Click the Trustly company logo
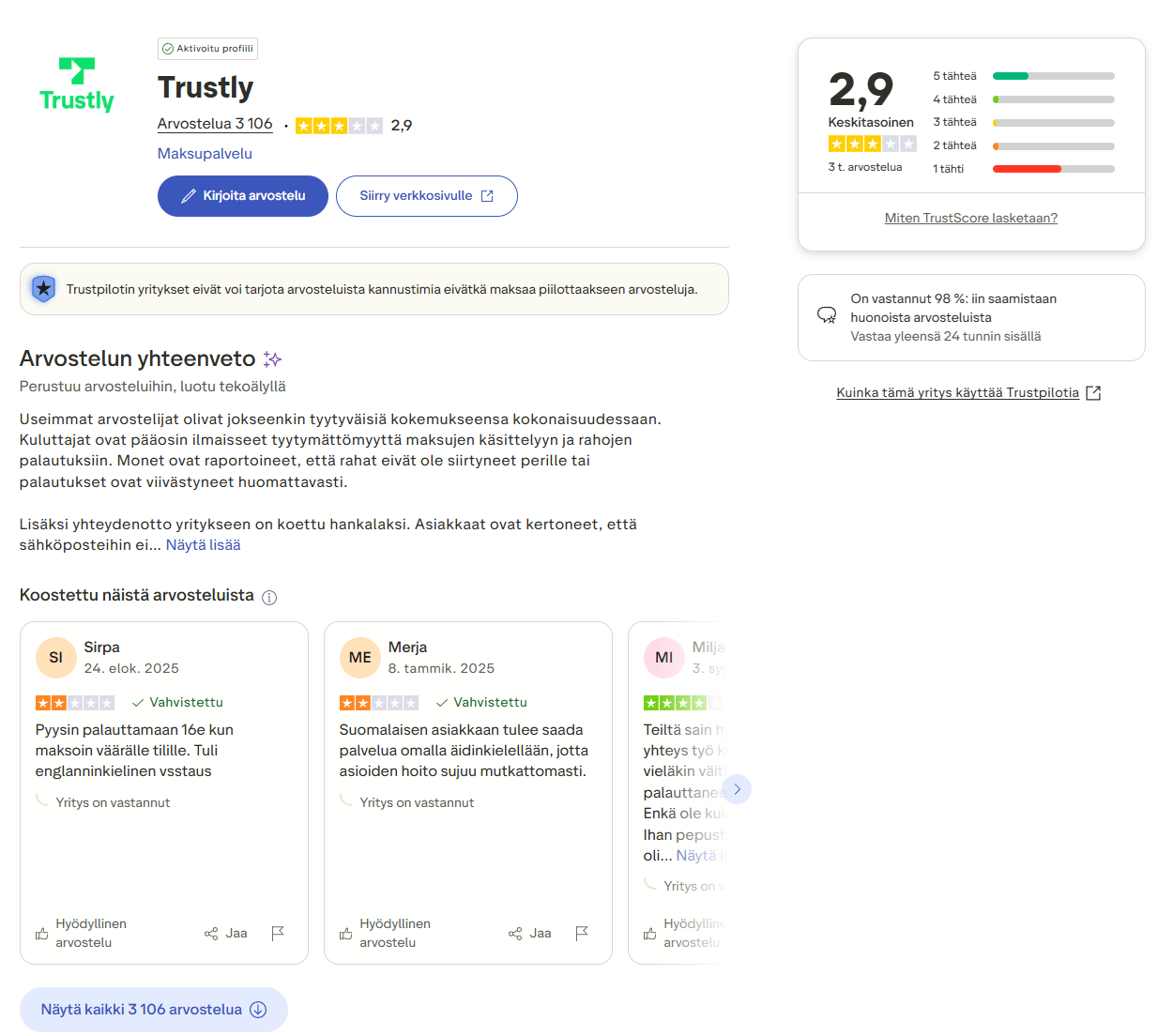The image size is (1173, 1036). point(76,84)
